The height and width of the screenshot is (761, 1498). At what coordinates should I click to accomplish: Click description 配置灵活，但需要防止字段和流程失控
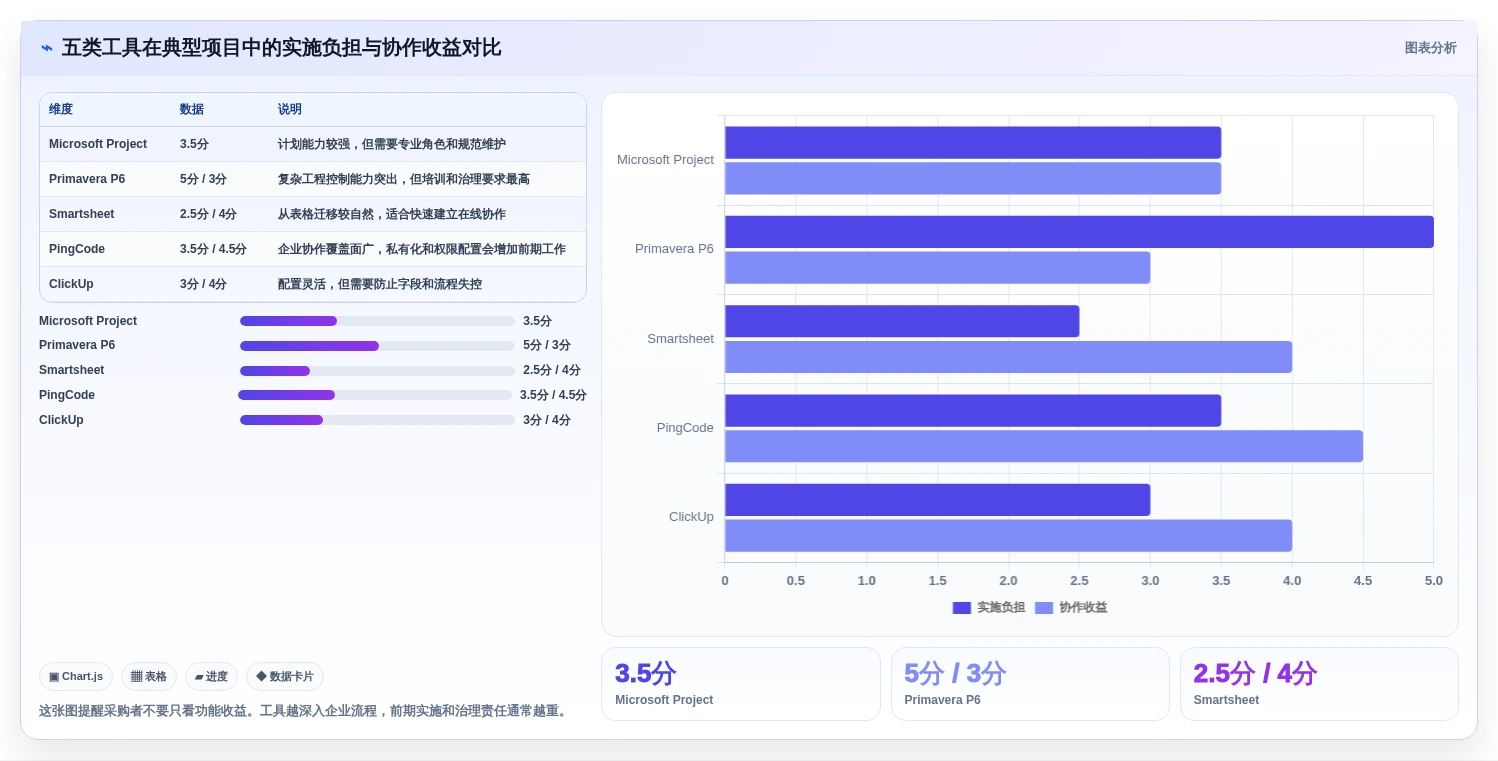[380, 284]
